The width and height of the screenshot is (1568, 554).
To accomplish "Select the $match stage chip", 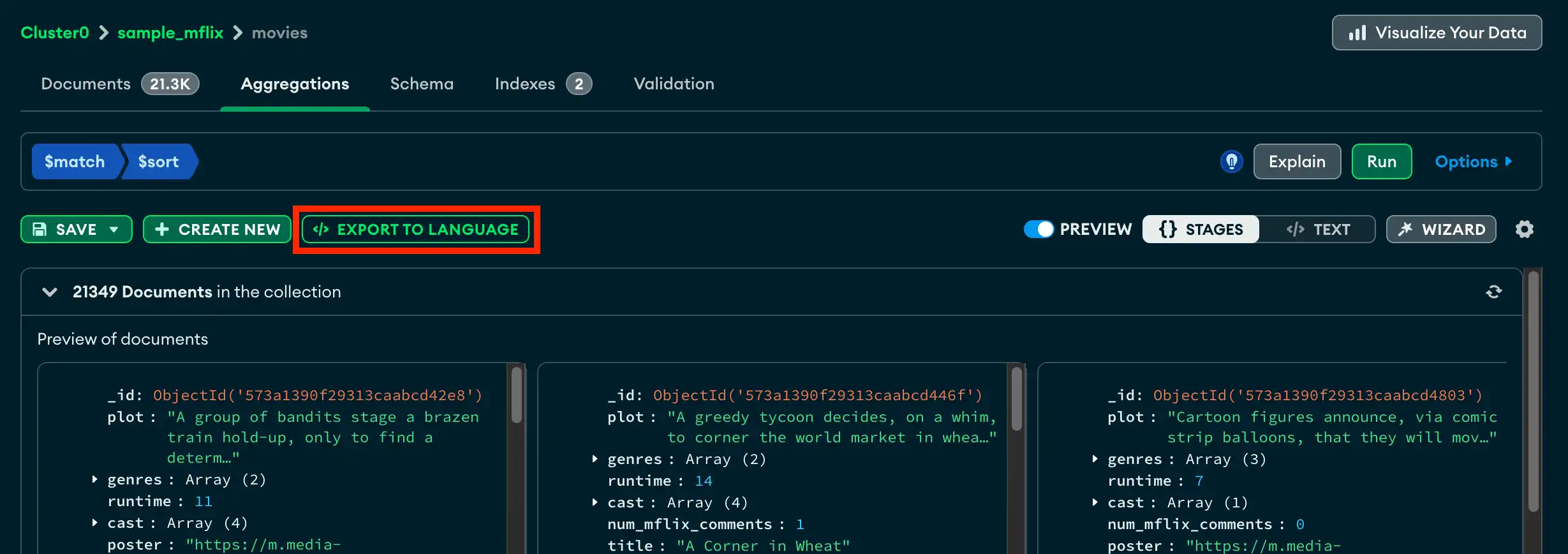I will tap(74, 161).
